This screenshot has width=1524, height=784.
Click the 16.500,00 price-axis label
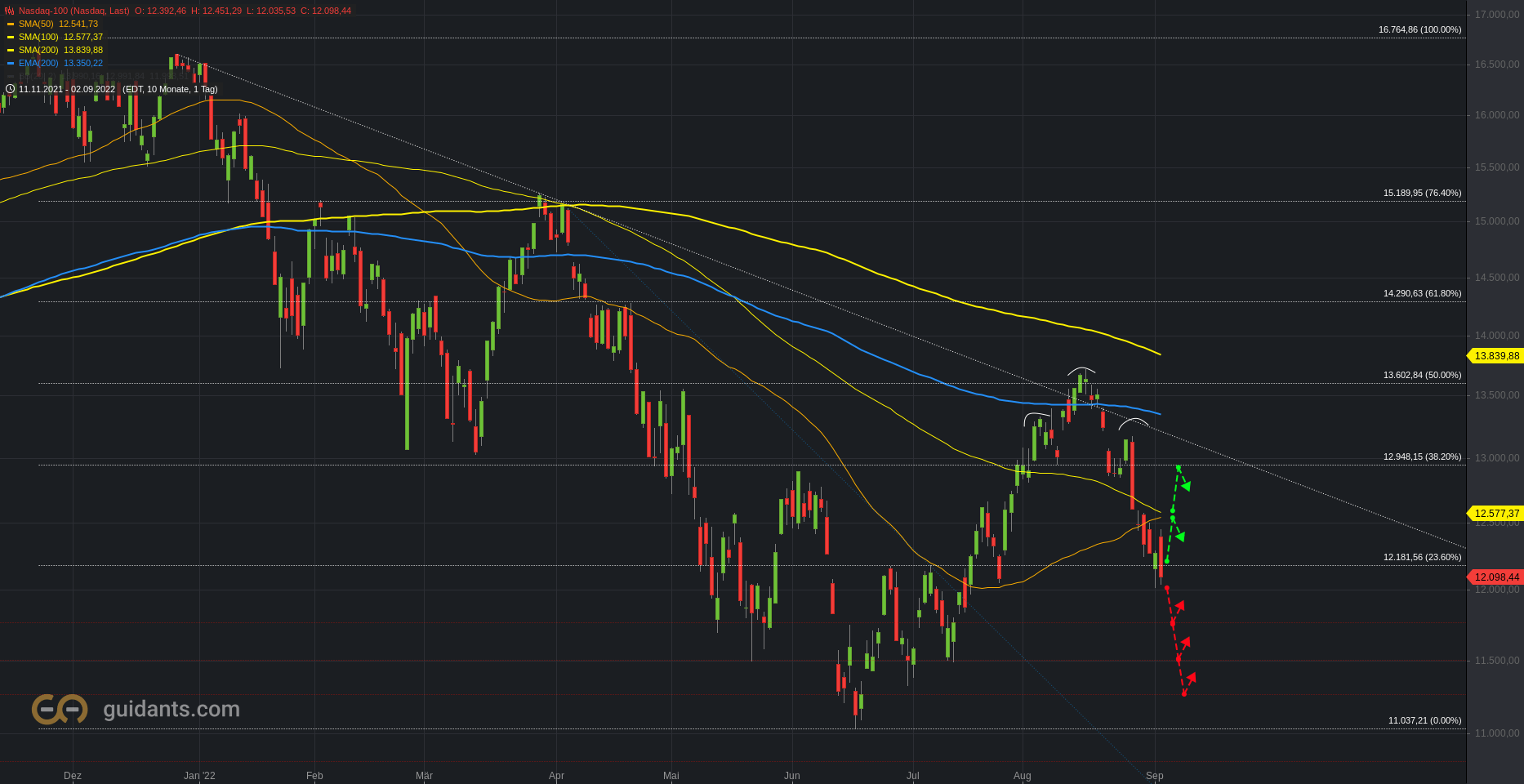click(x=1497, y=65)
